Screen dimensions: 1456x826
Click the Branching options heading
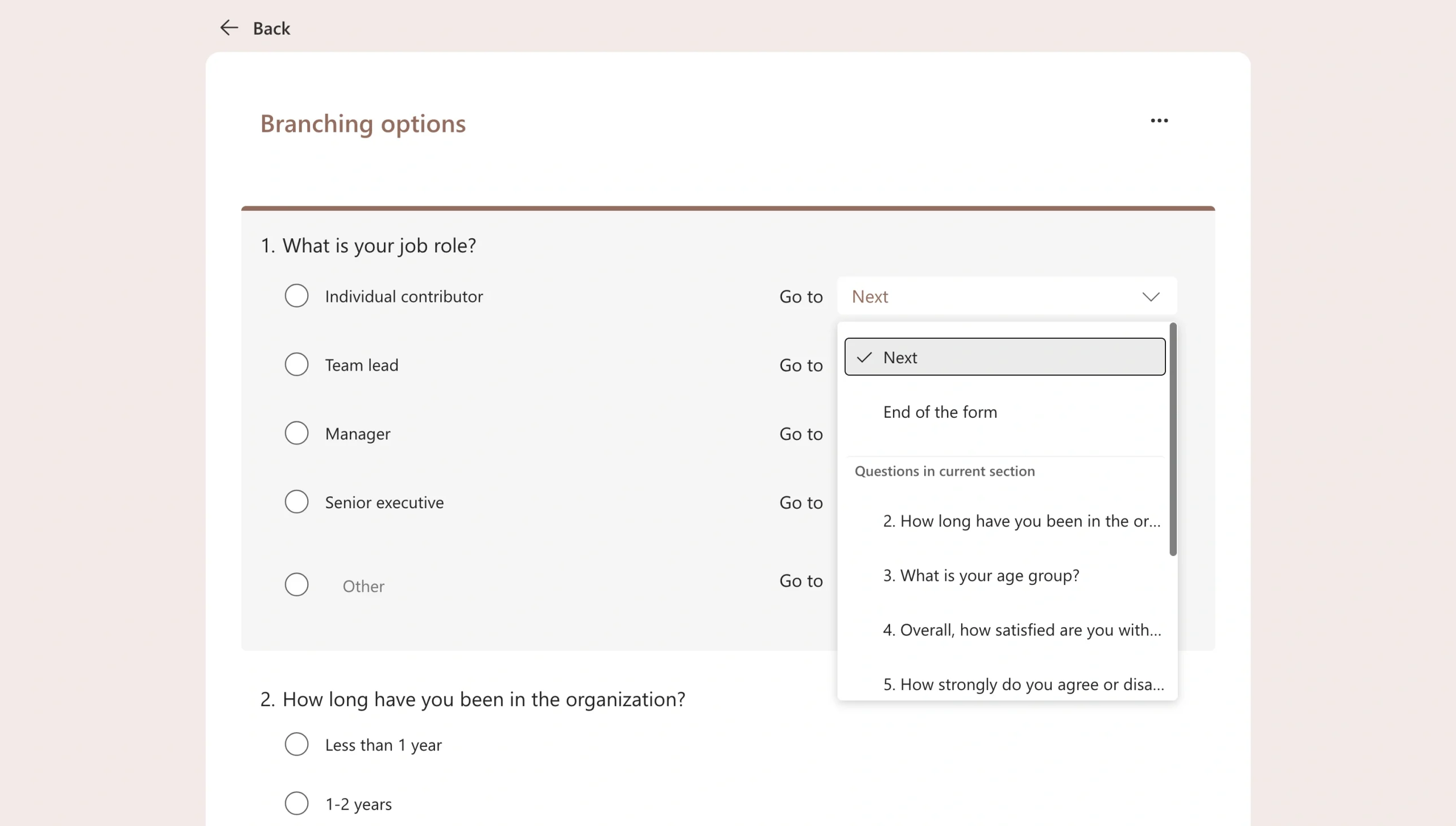[x=363, y=124]
